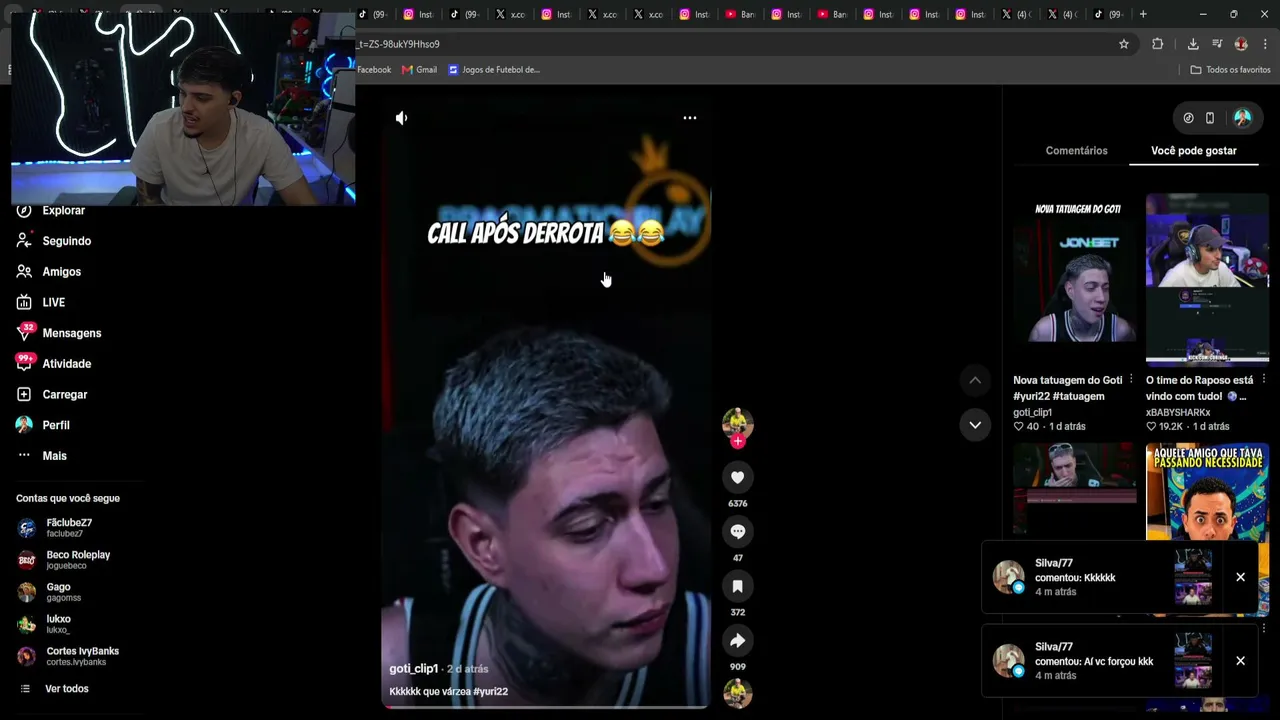Click the xBABYSHARKx username under the card
Image resolution: width=1280 pixels, height=720 pixels.
pyautogui.click(x=1178, y=413)
